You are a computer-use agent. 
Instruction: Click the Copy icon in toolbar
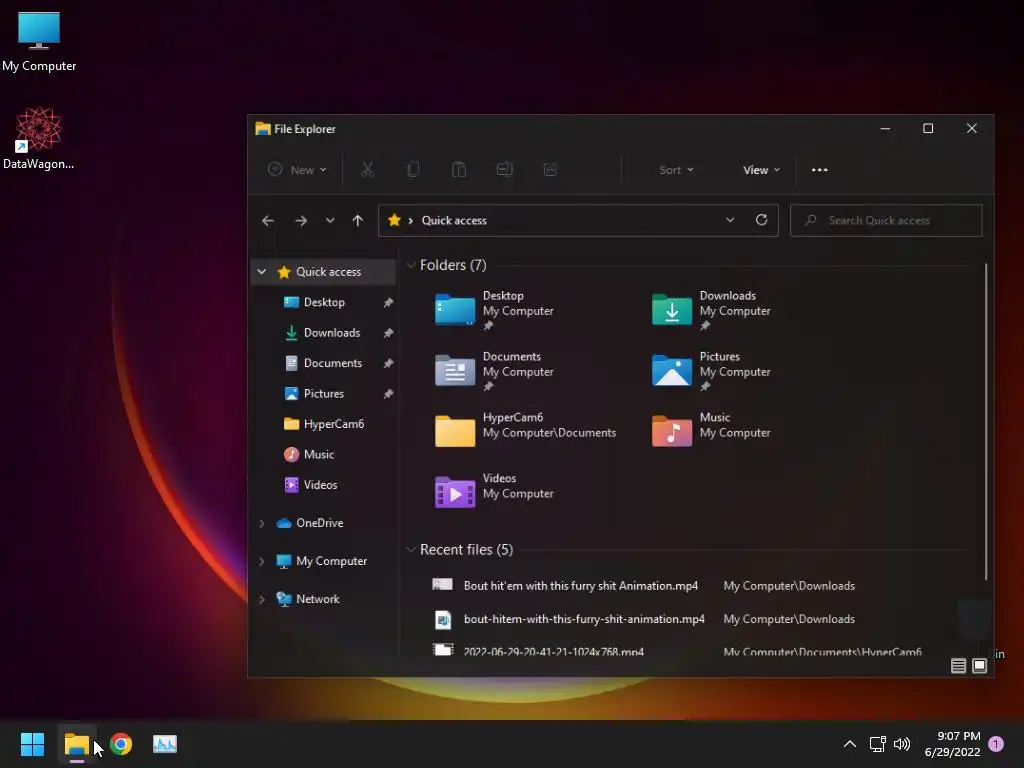click(x=413, y=170)
